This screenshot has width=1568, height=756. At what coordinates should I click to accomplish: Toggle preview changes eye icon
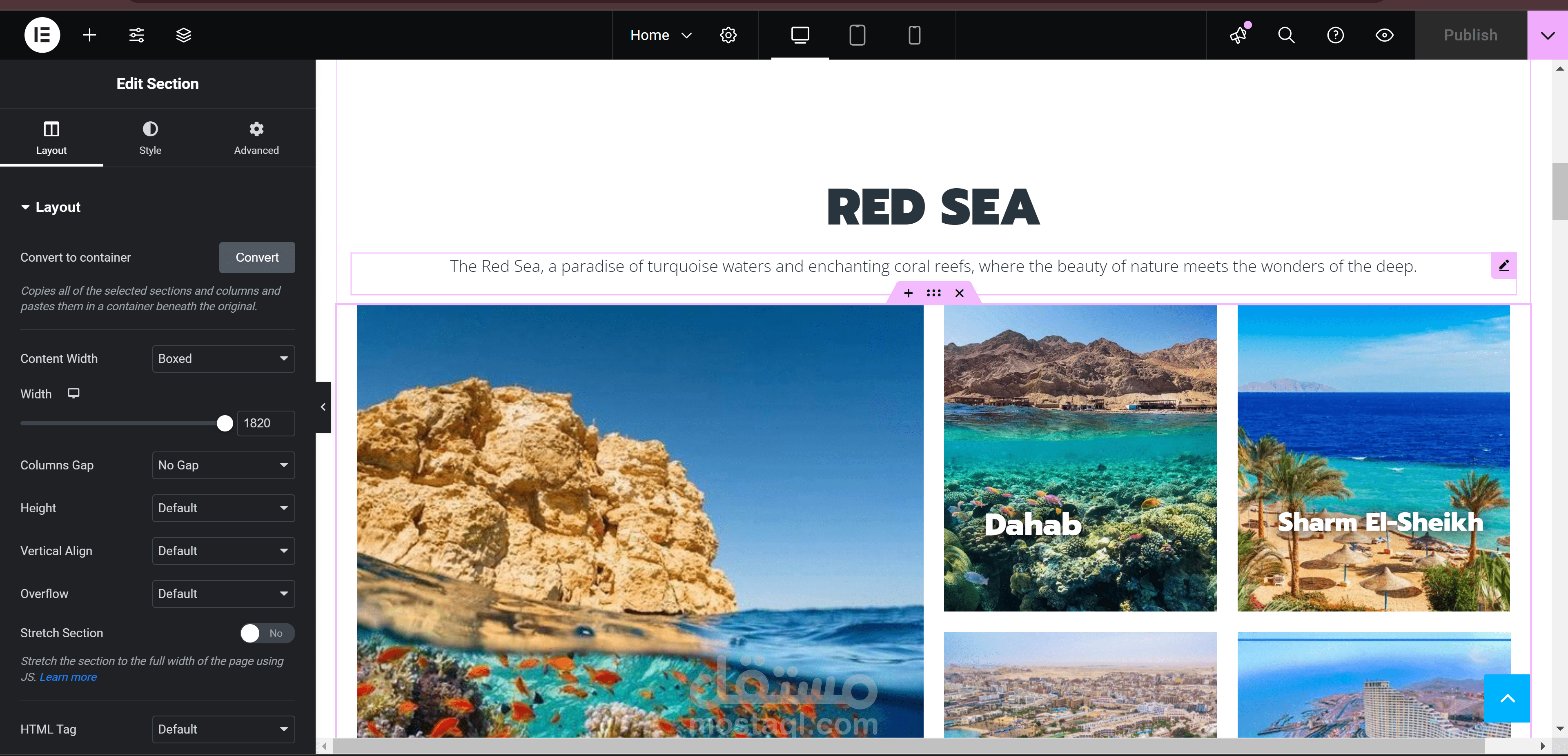[x=1384, y=35]
